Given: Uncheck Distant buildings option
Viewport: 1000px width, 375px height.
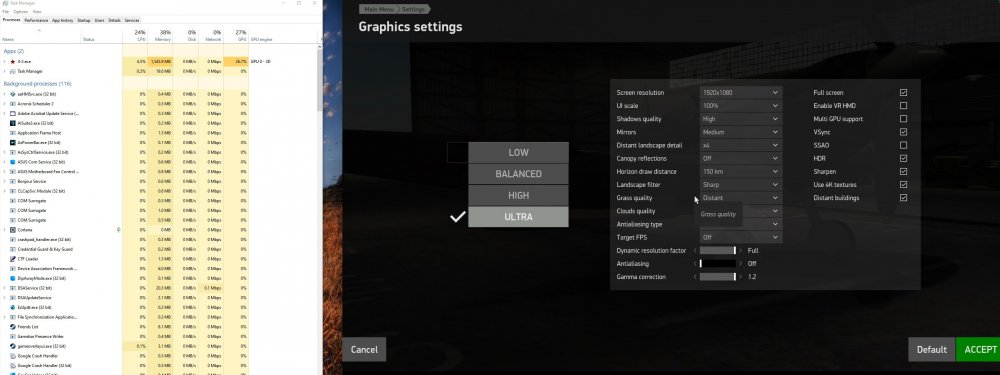Looking at the screenshot, I should tap(904, 198).
